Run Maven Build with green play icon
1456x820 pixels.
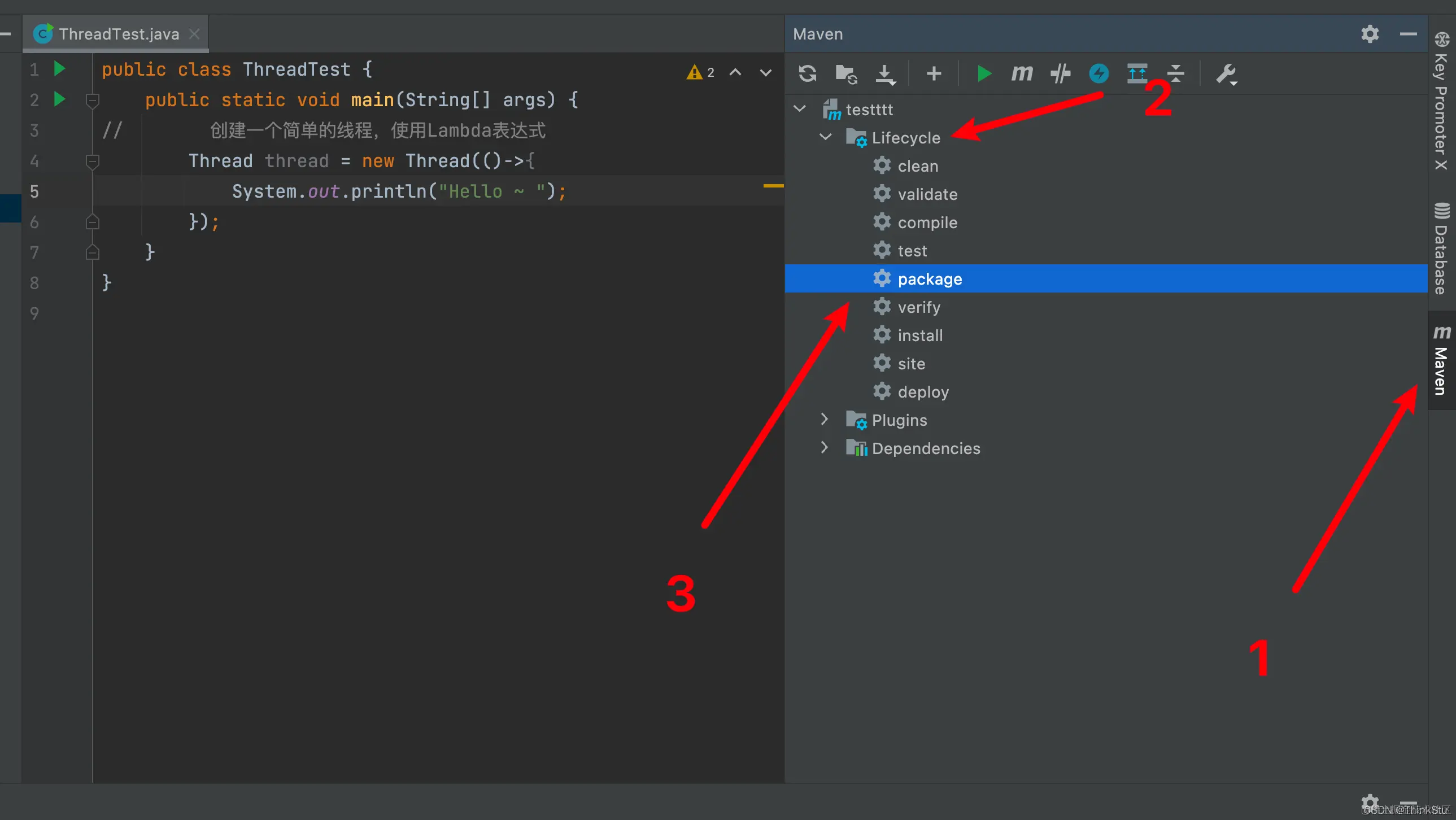click(x=984, y=73)
